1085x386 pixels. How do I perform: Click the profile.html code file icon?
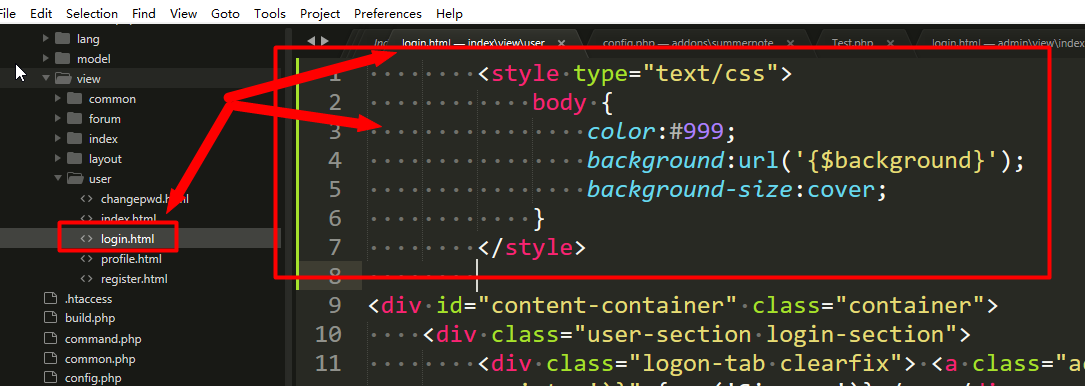pos(86,259)
